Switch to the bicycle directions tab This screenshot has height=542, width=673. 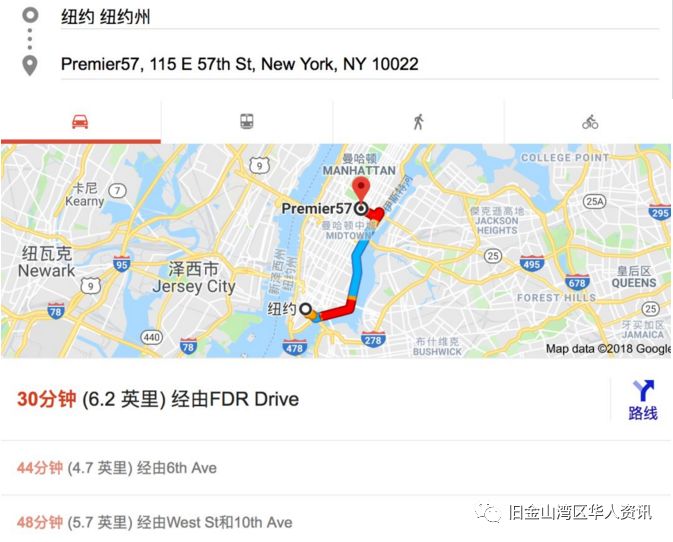(590, 122)
